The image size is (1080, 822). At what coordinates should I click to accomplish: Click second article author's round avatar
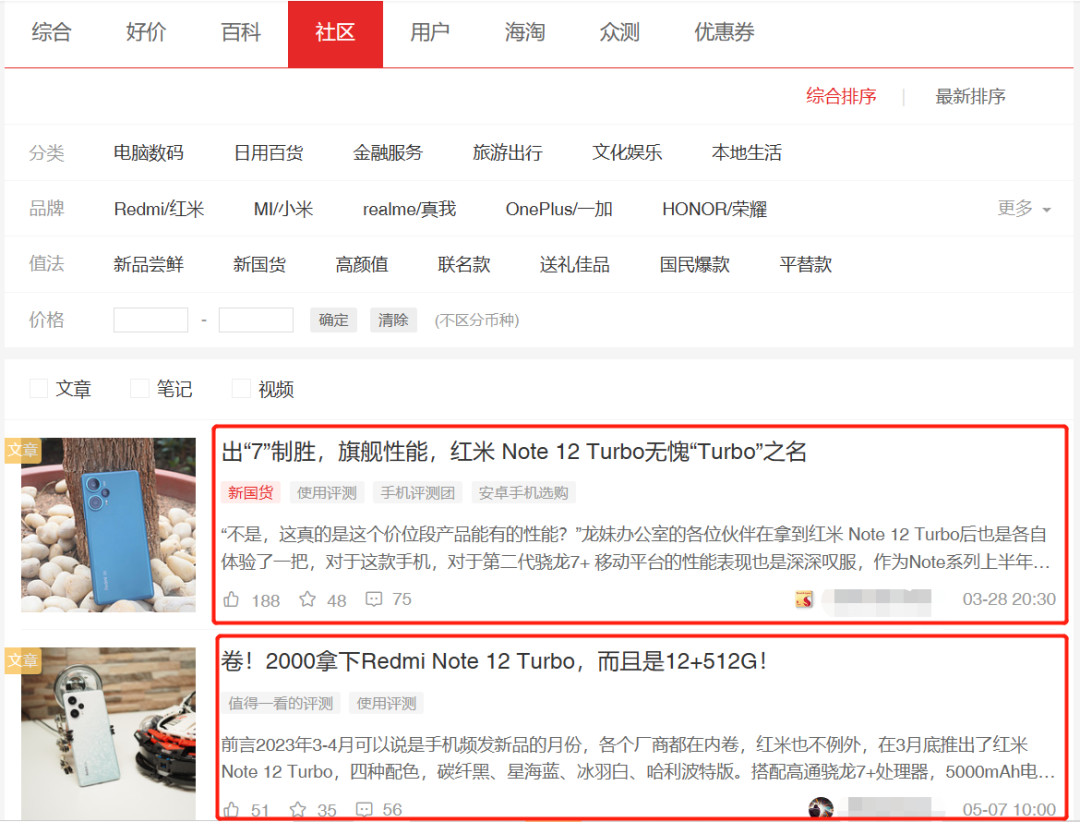(x=820, y=808)
